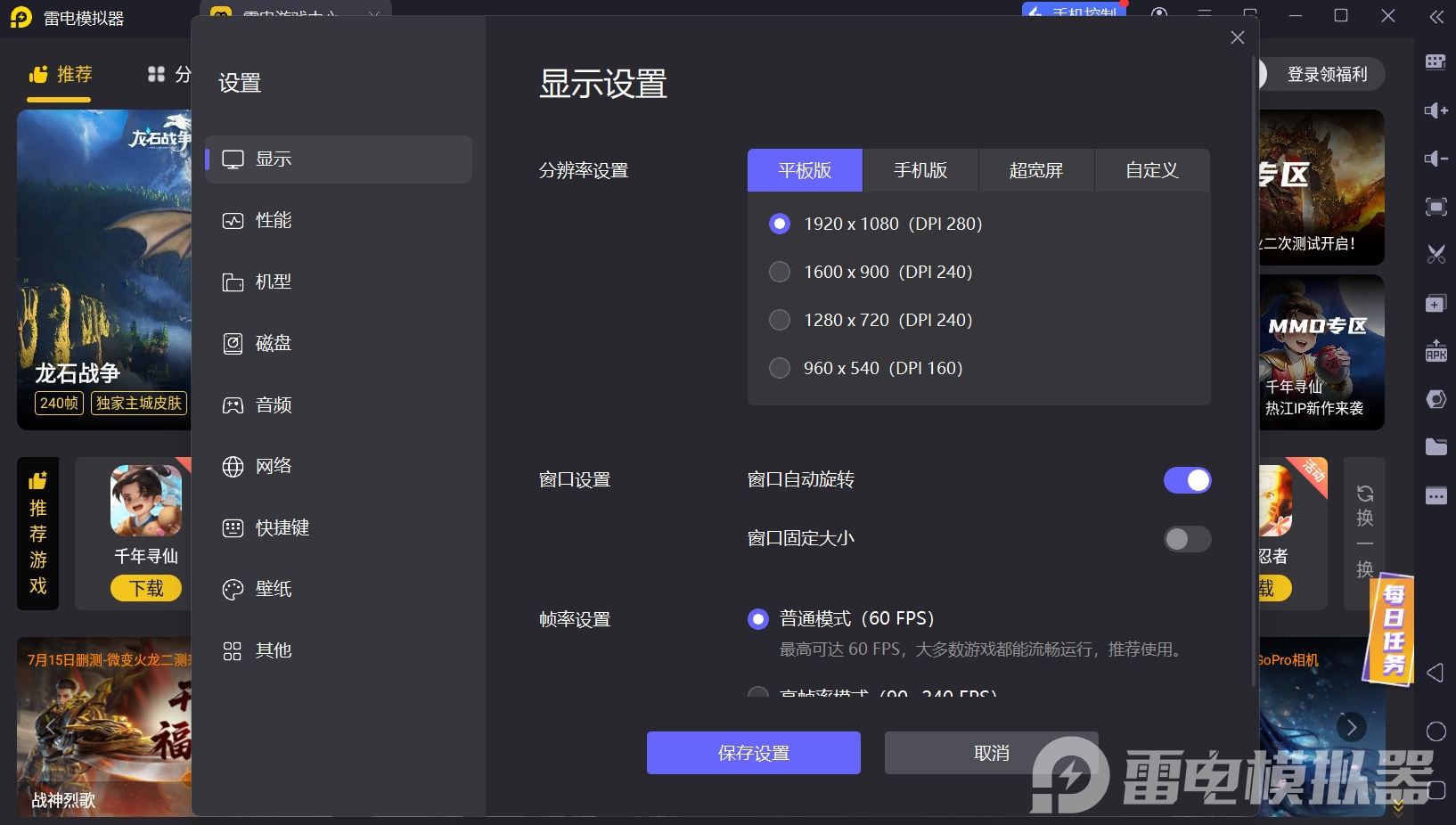Open the 战神烈歌 banner

click(104, 727)
